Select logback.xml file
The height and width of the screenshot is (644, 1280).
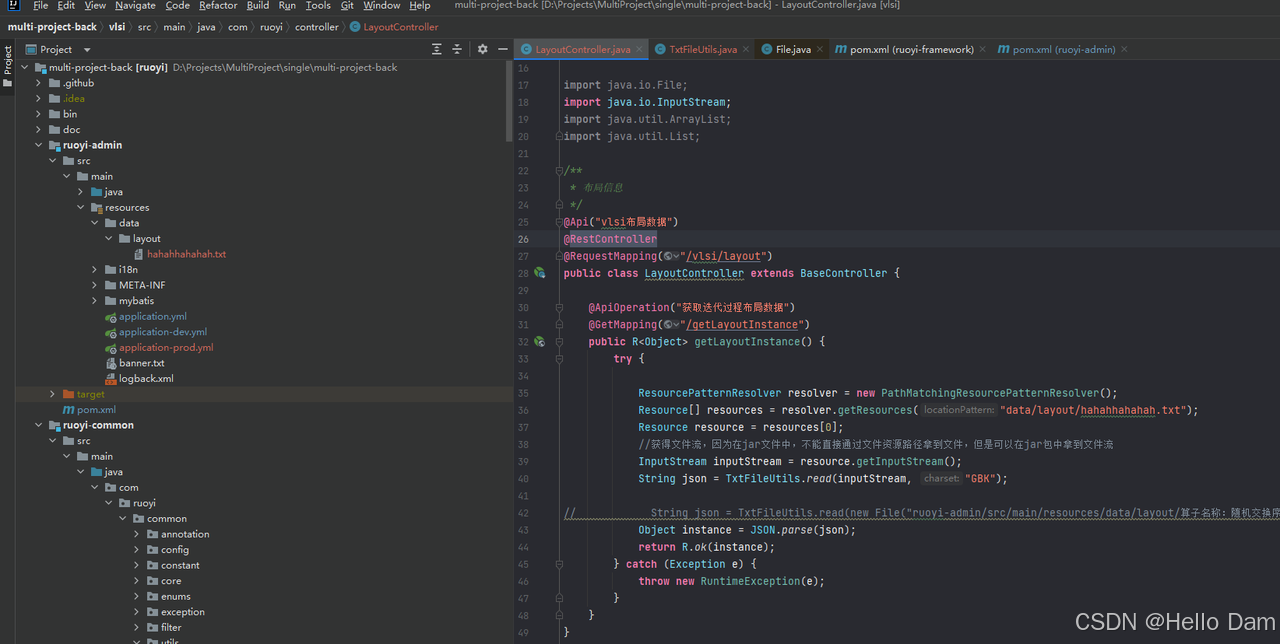(146, 378)
